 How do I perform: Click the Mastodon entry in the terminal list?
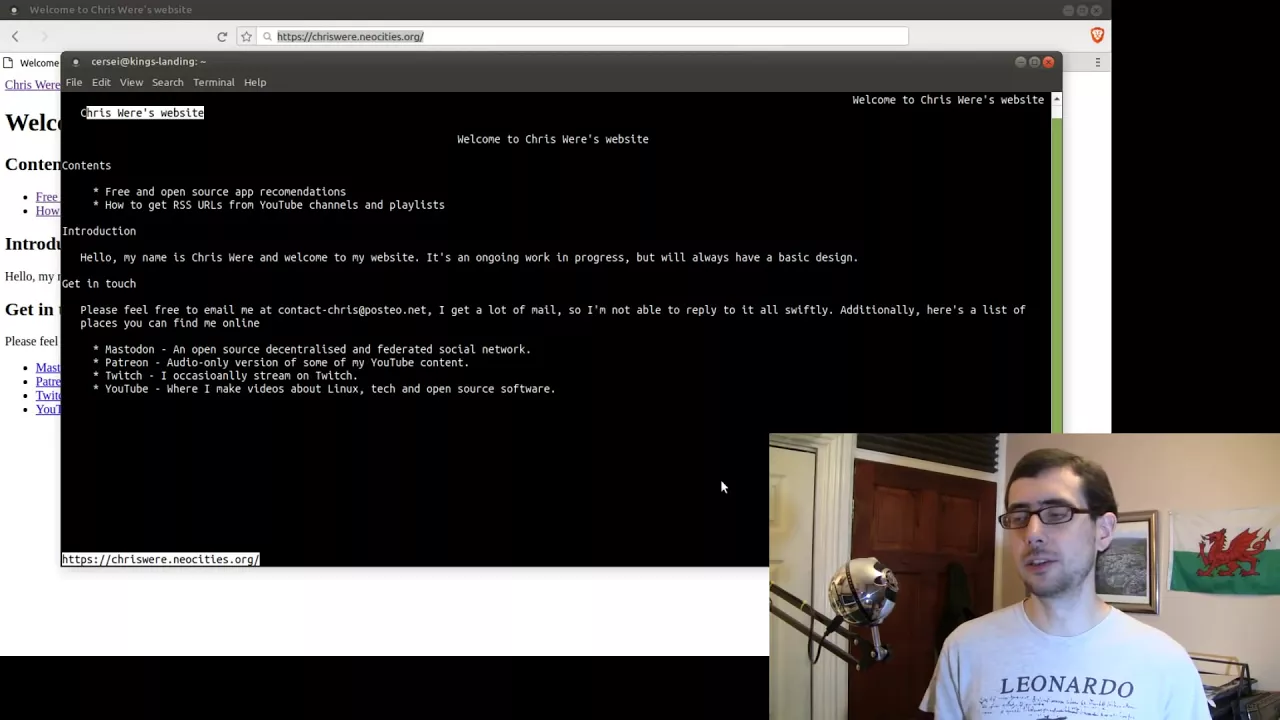tap(318, 350)
